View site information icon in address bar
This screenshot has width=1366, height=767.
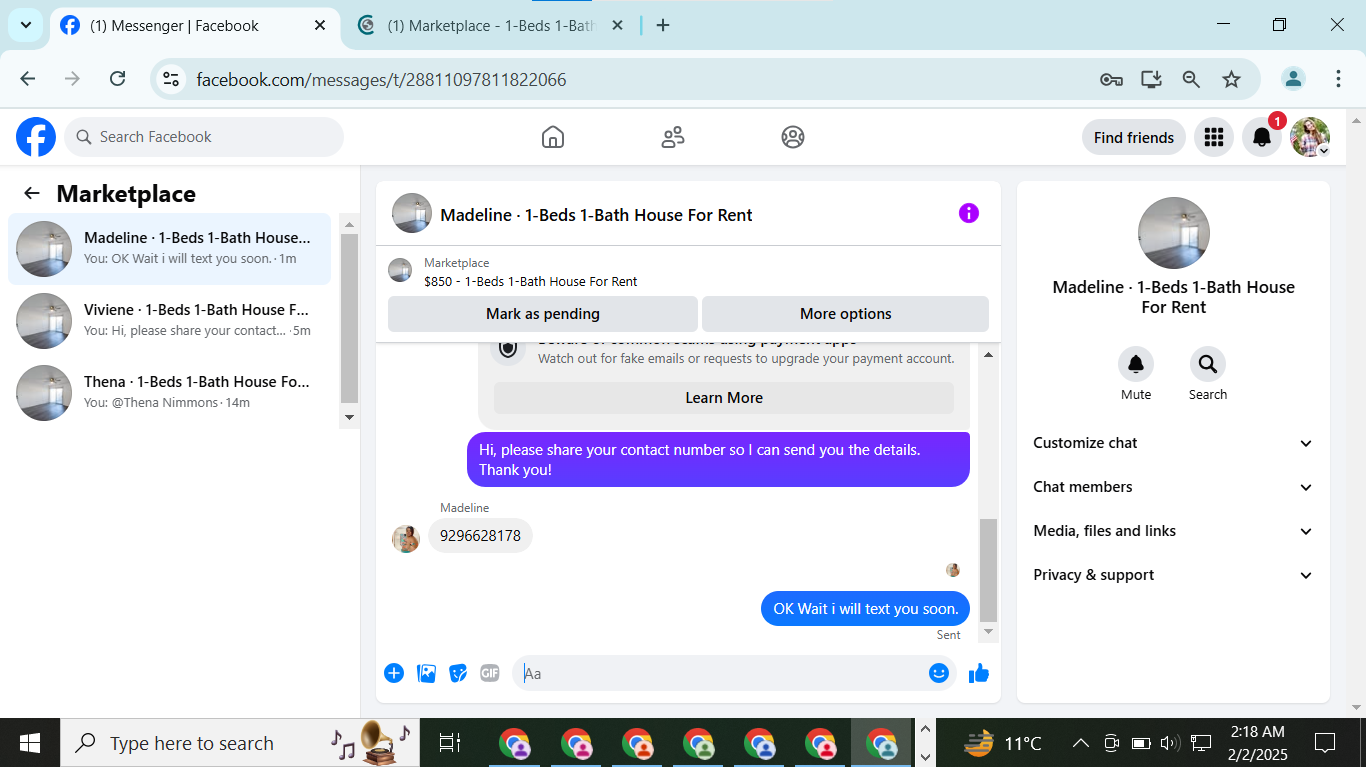(171, 79)
